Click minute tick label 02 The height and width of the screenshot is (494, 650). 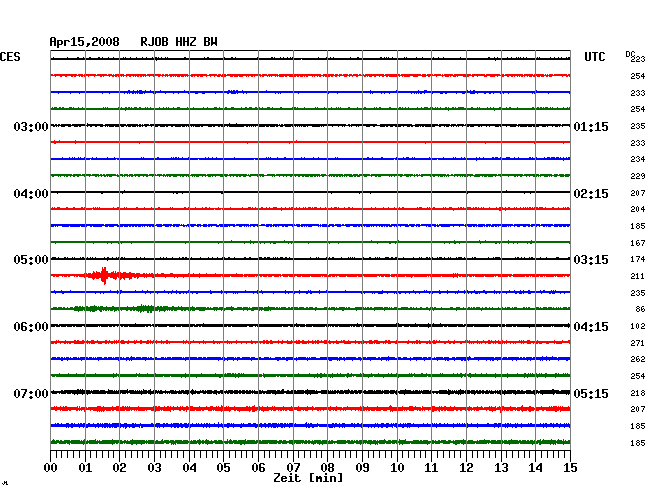[x=119, y=468]
